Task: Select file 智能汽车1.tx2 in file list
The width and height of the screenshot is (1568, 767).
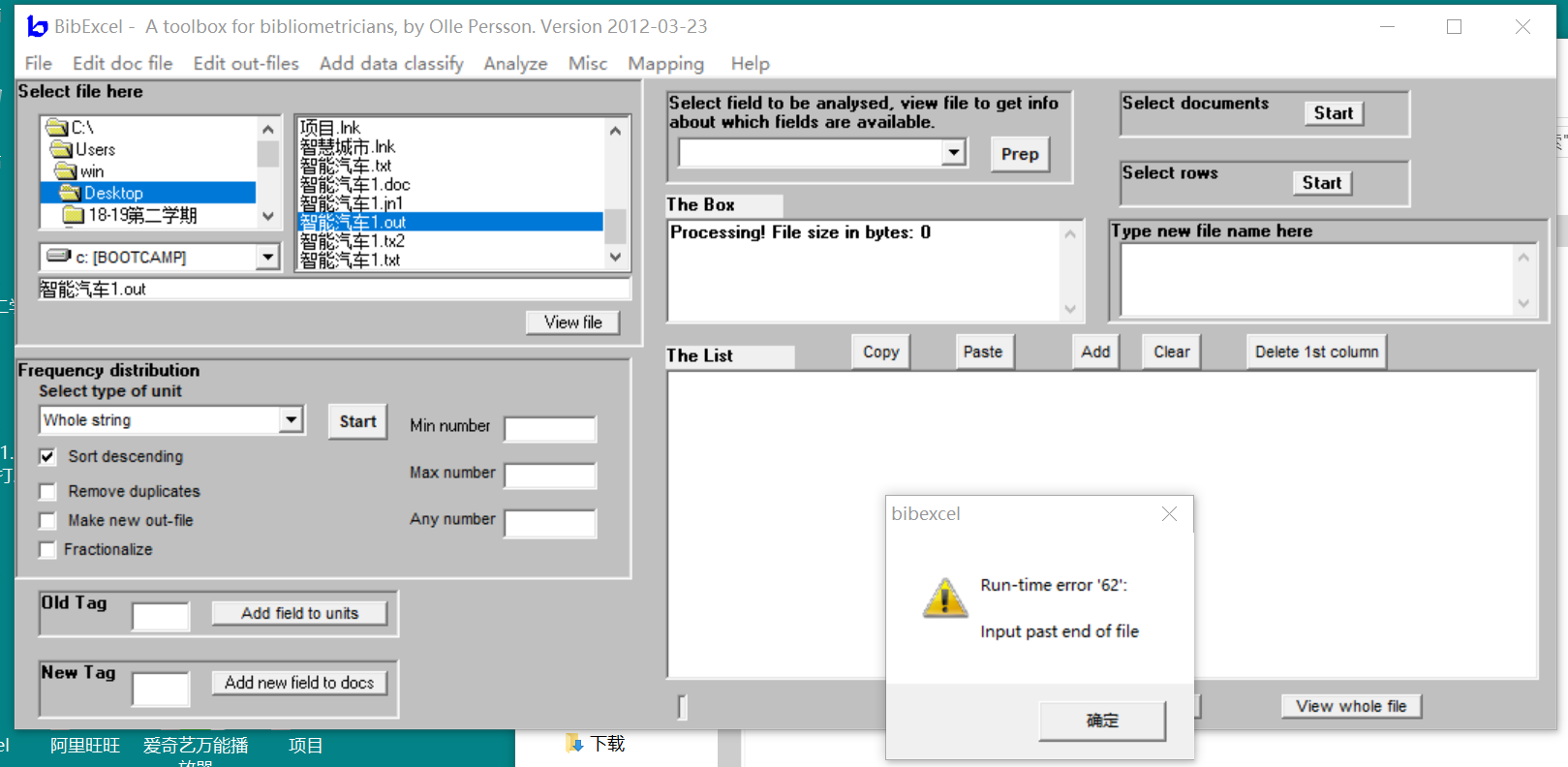Action: click(x=353, y=241)
